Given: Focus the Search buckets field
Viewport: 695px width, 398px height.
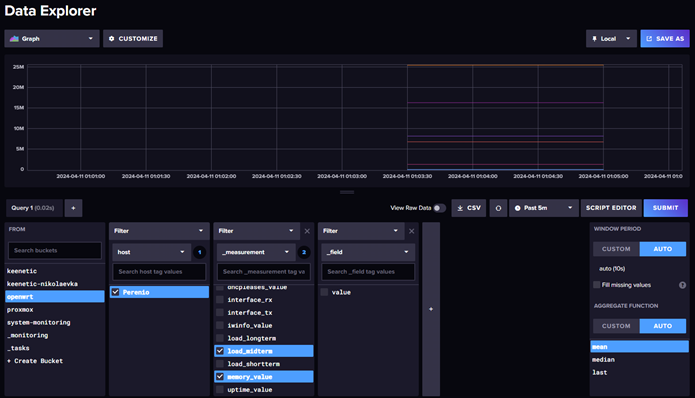Looking at the screenshot, I should [x=55, y=250].
